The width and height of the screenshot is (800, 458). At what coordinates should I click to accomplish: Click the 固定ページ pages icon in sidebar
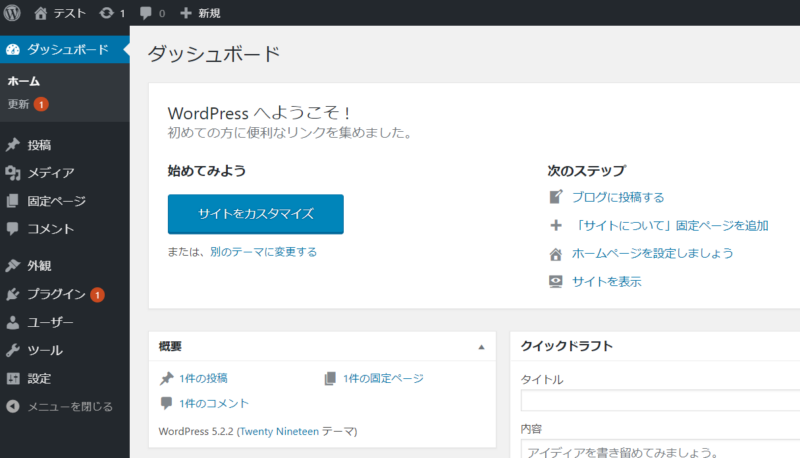[x=13, y=201]
